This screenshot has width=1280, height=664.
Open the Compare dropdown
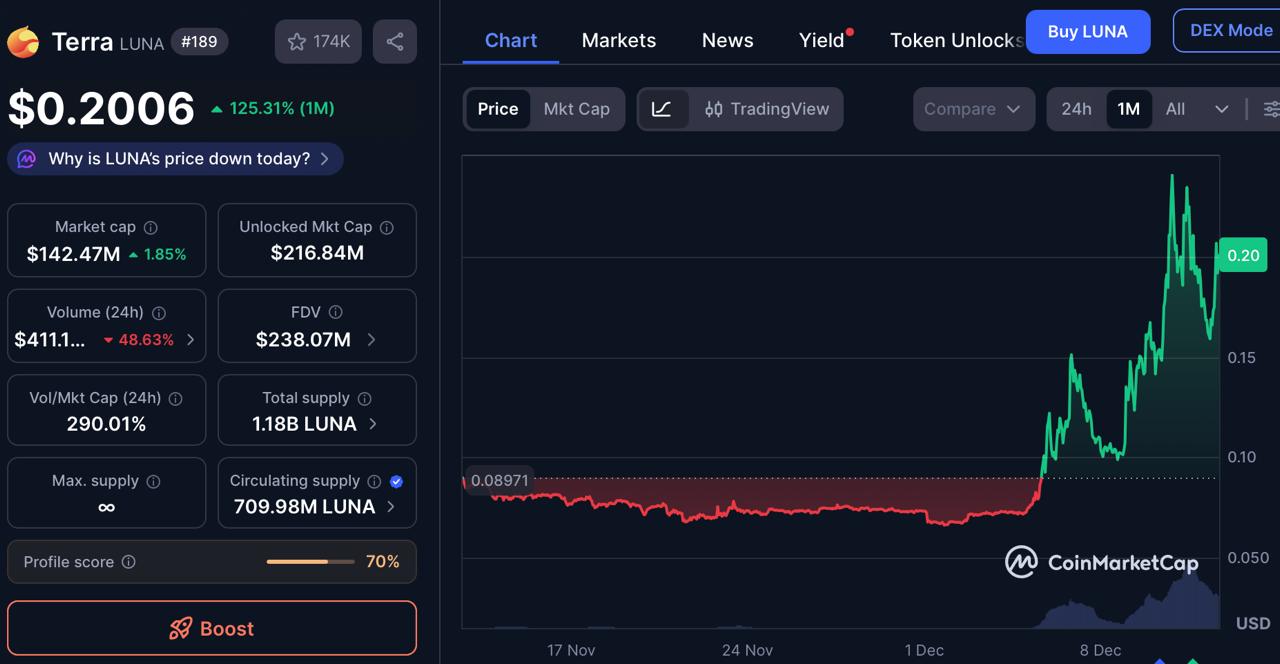(972, 109)
